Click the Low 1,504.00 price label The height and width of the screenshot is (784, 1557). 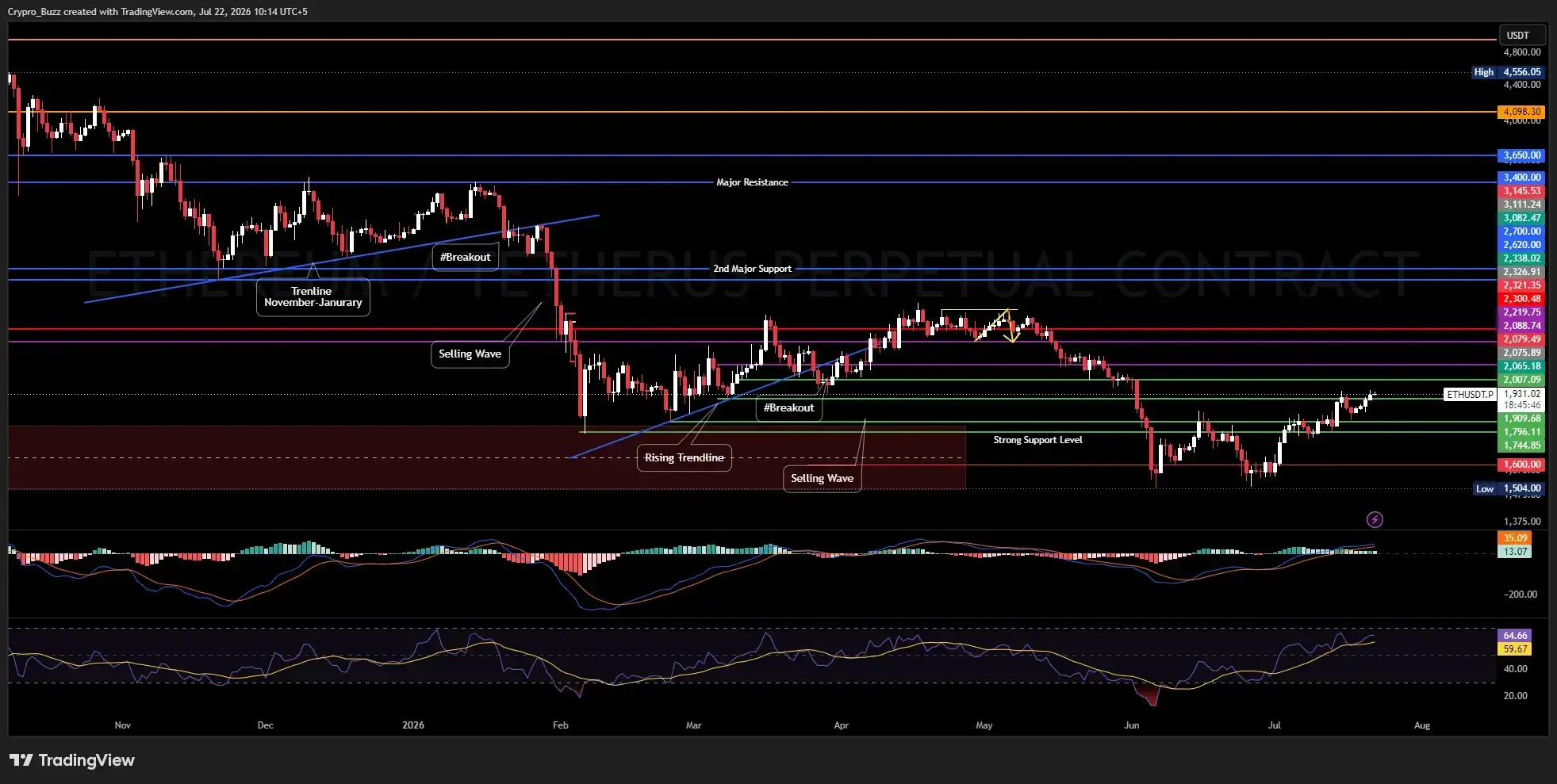[x=1509, y=488]
